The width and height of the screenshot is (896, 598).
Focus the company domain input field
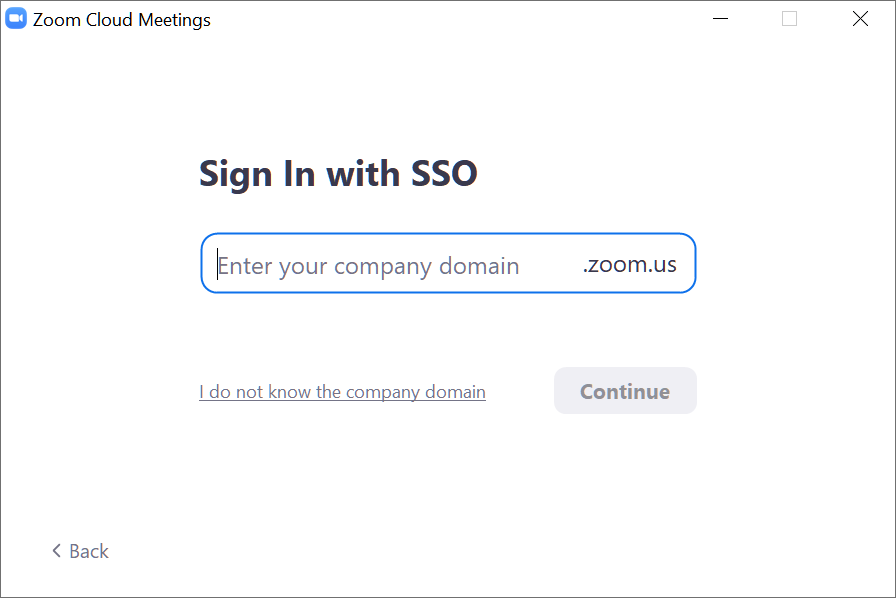(400, 264)
